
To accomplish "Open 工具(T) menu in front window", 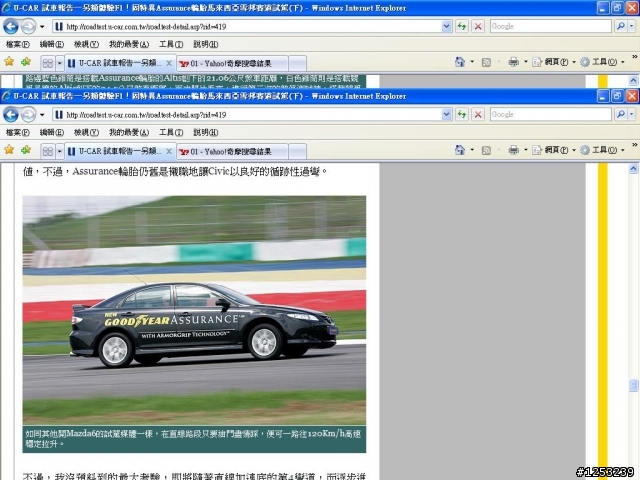I will pyautogui.click(x=171, y=132).
